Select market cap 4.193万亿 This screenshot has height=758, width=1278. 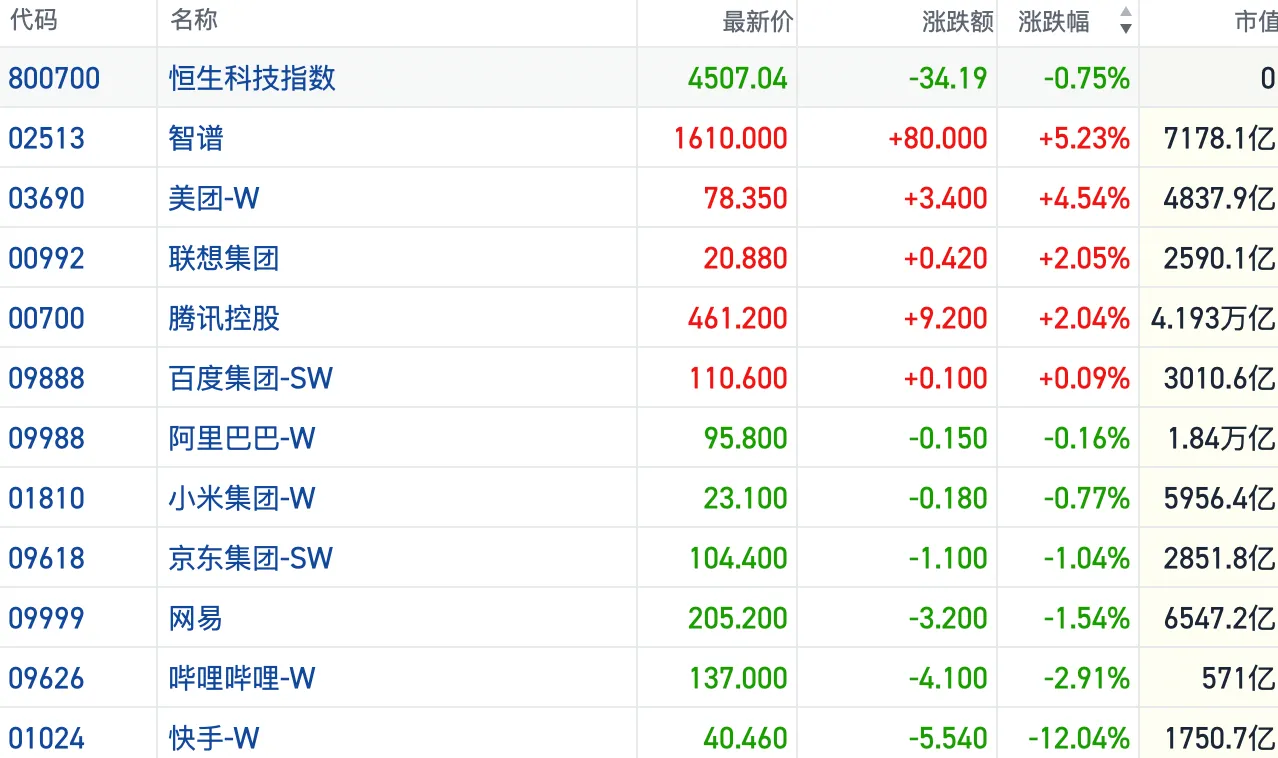coord(1214,318)
